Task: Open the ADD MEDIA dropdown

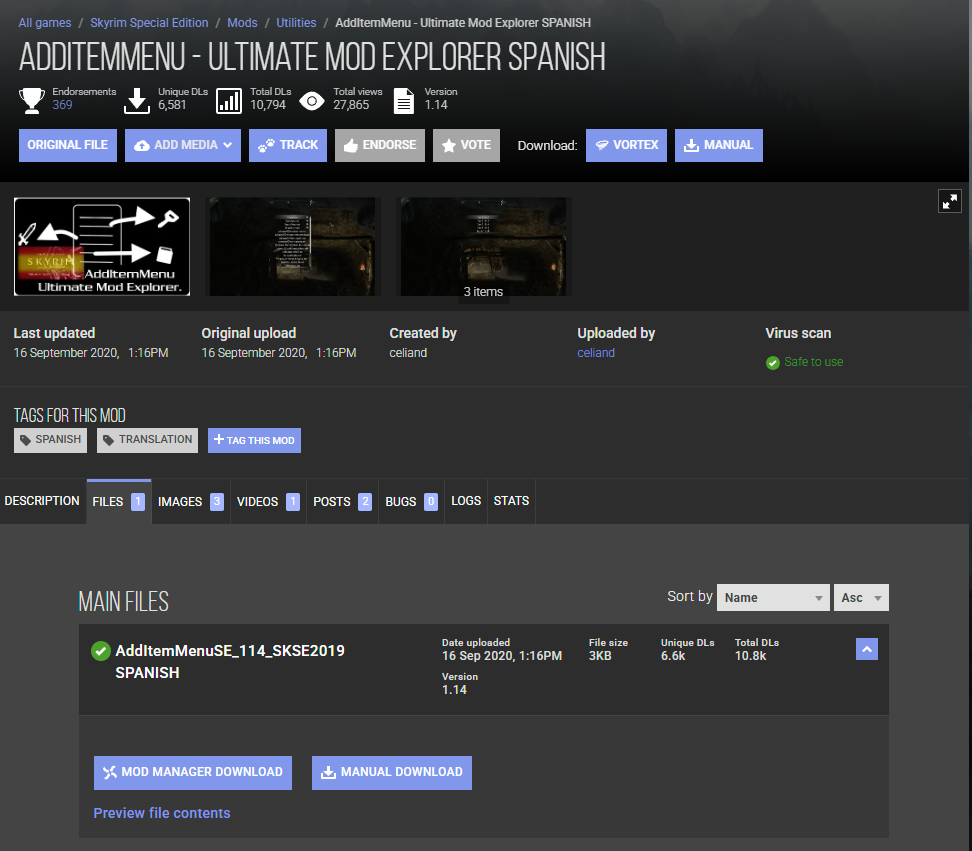Action: click(183, 145)
